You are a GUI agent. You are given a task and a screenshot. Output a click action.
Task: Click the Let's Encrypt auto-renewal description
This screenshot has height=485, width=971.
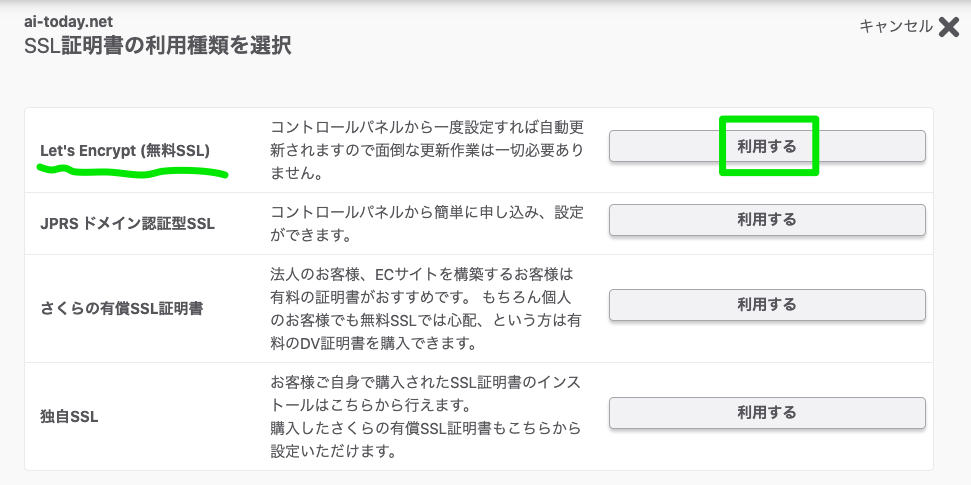tap(427, 151)
